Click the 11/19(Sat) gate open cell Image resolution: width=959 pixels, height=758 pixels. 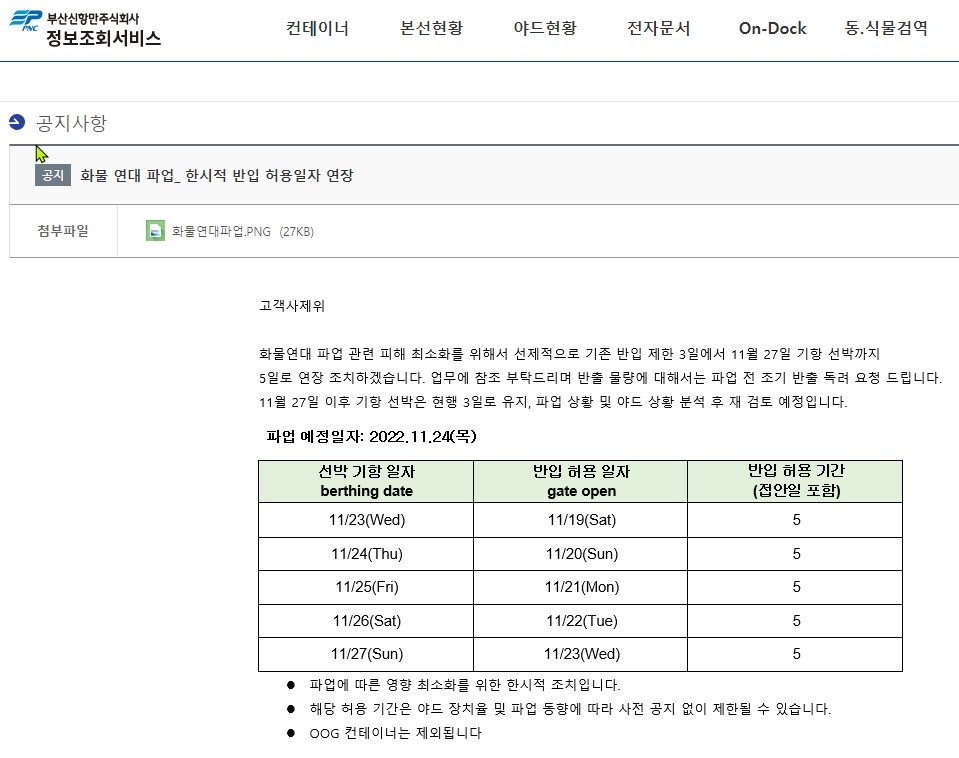click(581, 520)
